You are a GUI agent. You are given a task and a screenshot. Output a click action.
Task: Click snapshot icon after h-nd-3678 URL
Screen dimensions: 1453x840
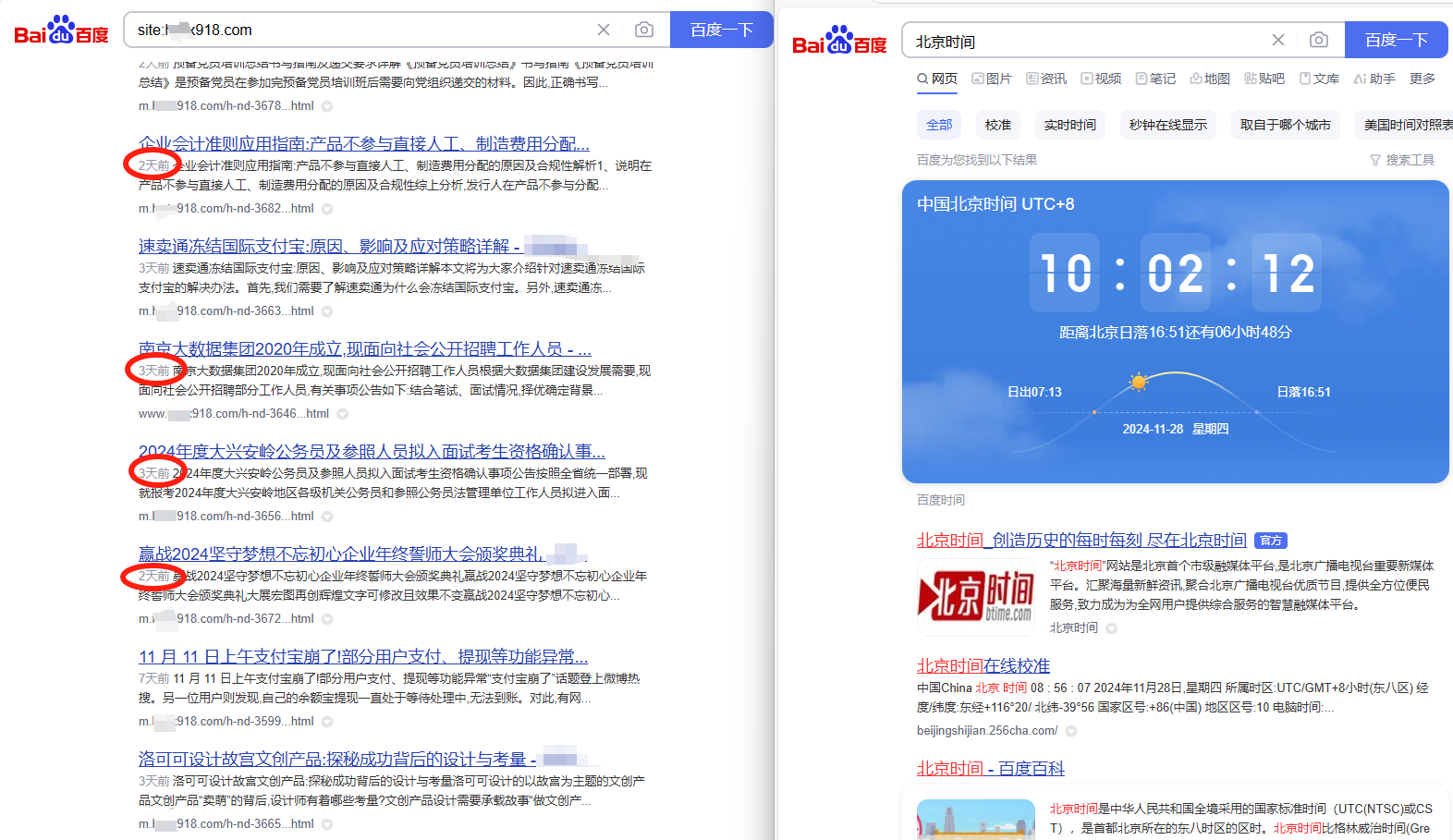(327, 106)
